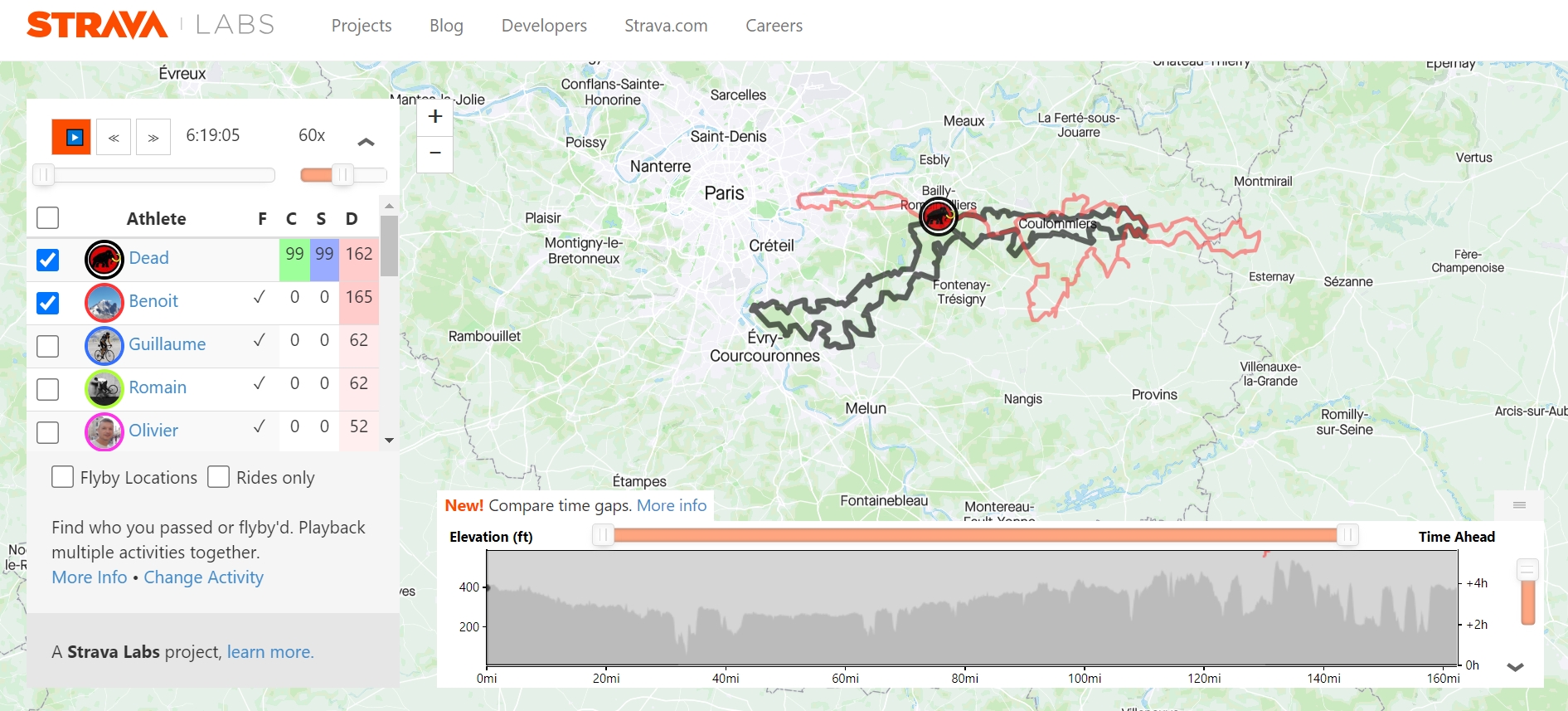Click the handle above Time Ahead panel
1568x711 pixels.
(x=1519, y=505)
